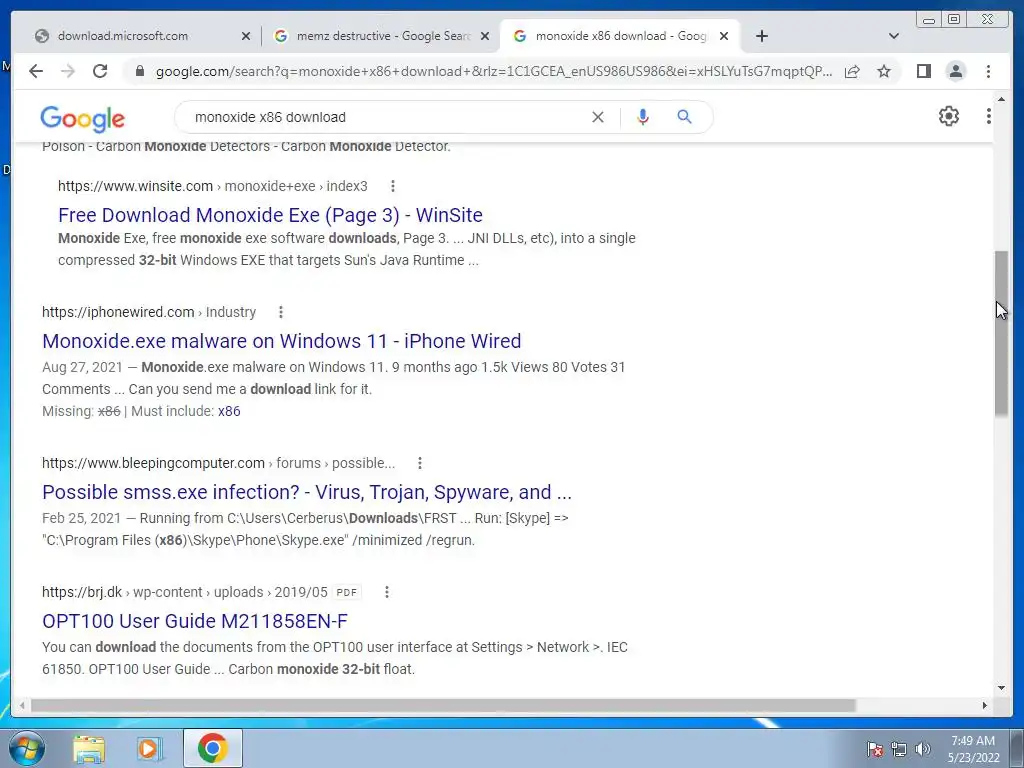Viewport: 1024px width, 768px height.
Task: Close the monoxide x86 download tab
Action: coord(724,36)
